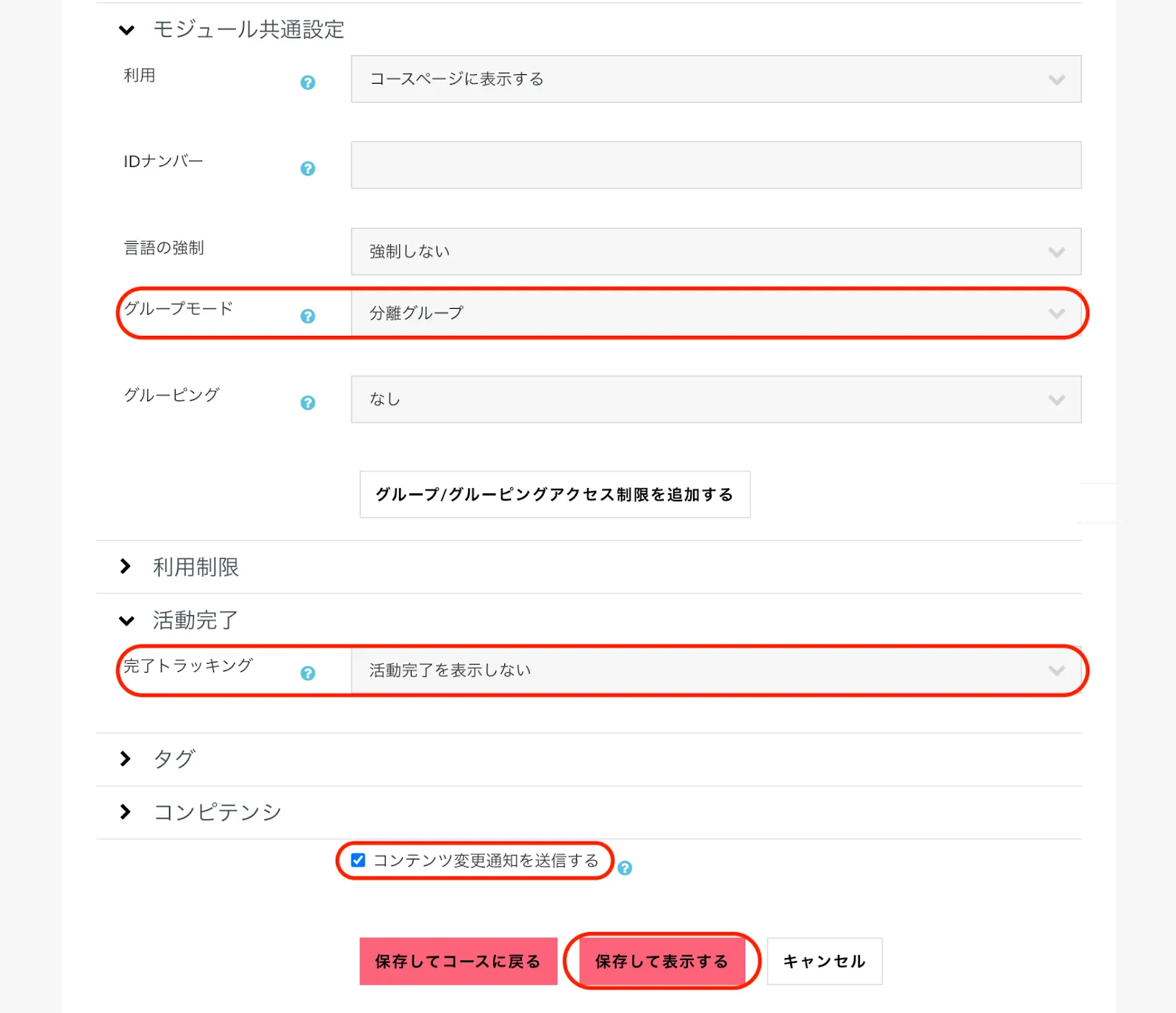Collapse the モジュール共通設定 section
This screenshot has width=1176, height=1013.
[x=126, y=30]
